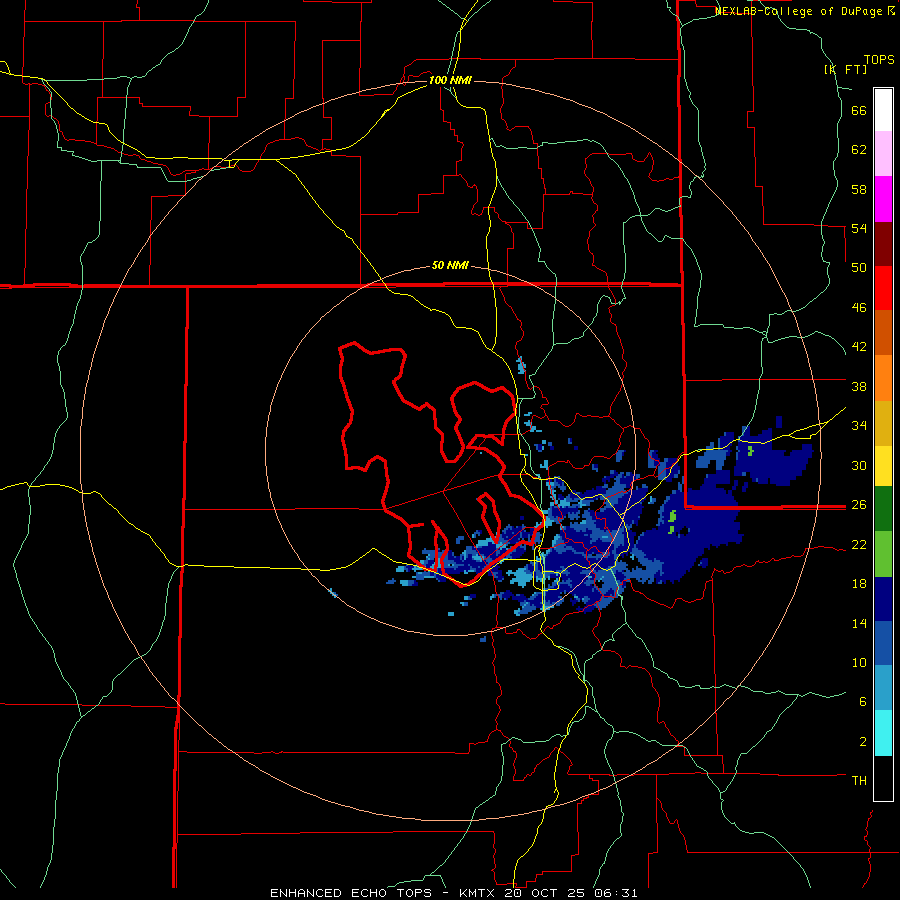900x900 pixels.
Task: Pick the magenta legend color swatch
Action: (x=883, y=199)
